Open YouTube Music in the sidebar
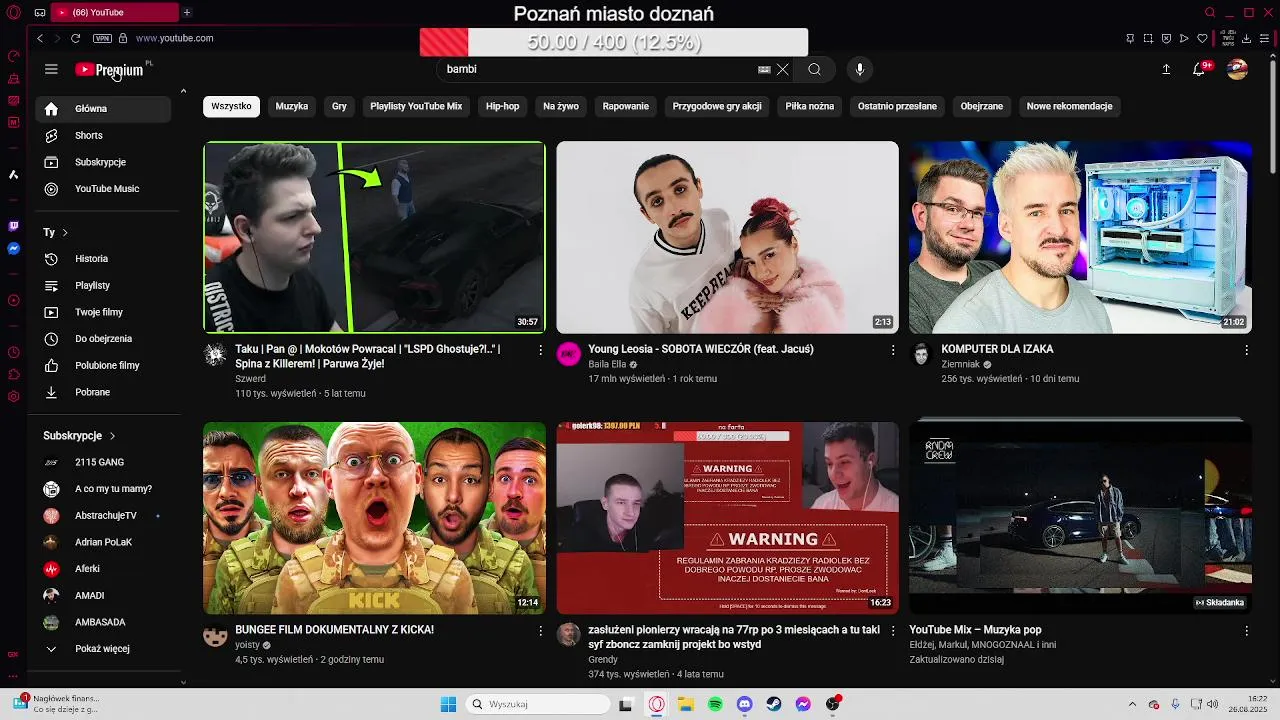This screenshot has height=720, width=1280. 103,189
